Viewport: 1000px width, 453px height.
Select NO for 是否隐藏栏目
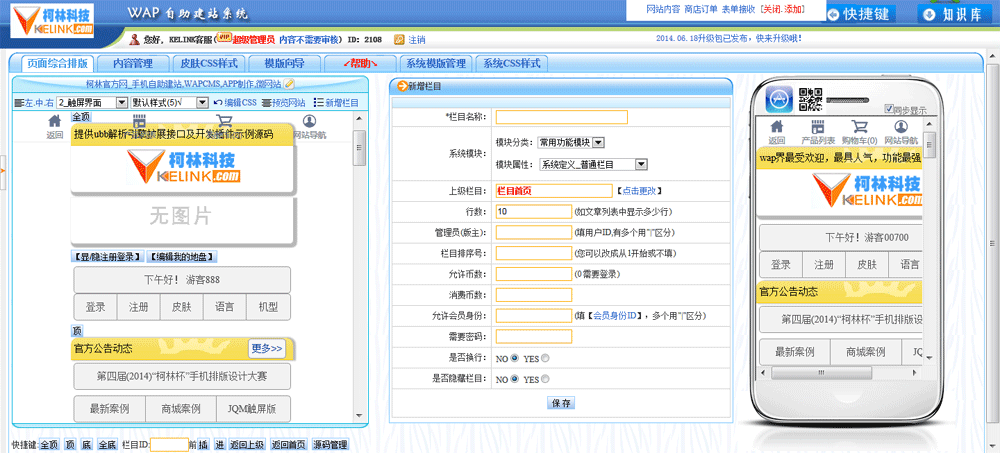coord(514,379)
